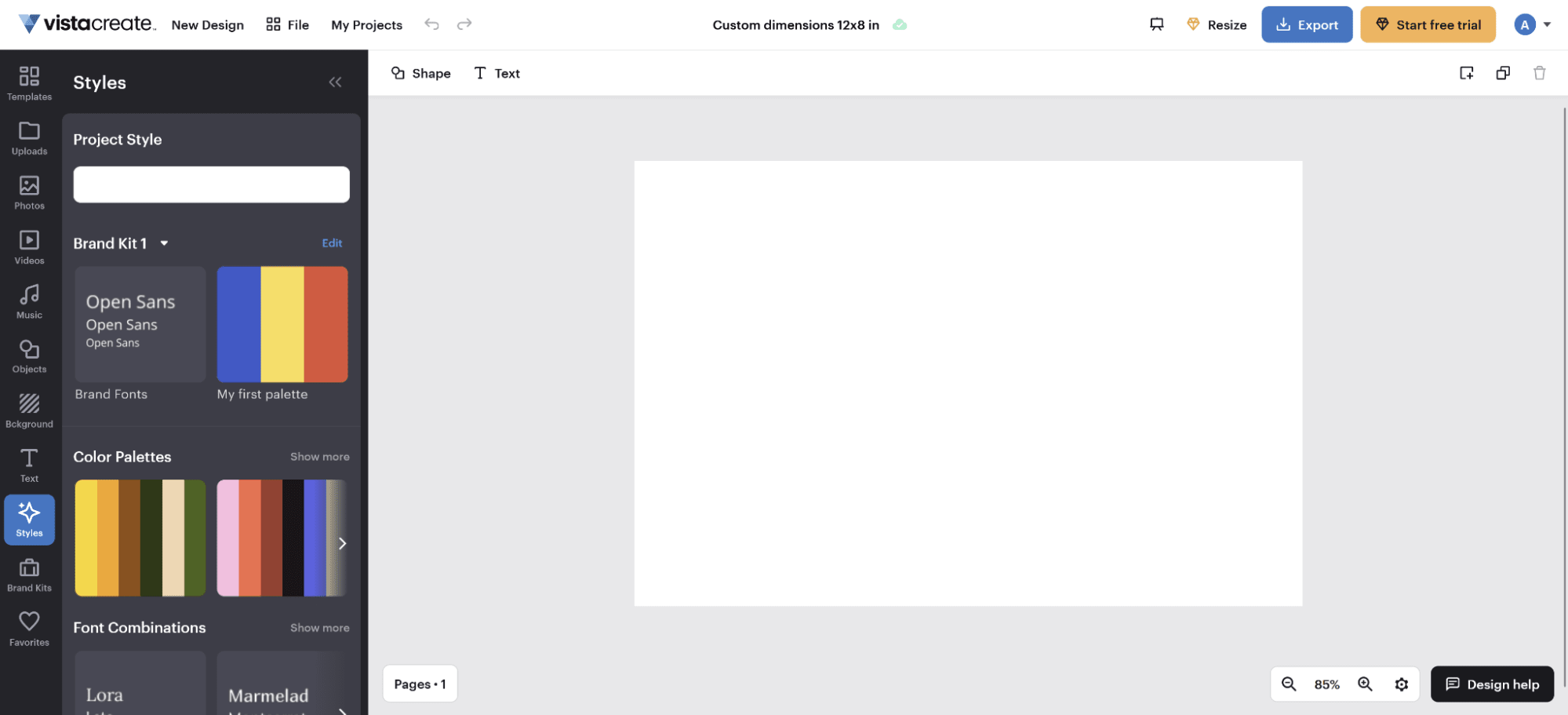
Task: Click the design title Custom dimensions 12x8 in
Action: [x=795, y=25]
